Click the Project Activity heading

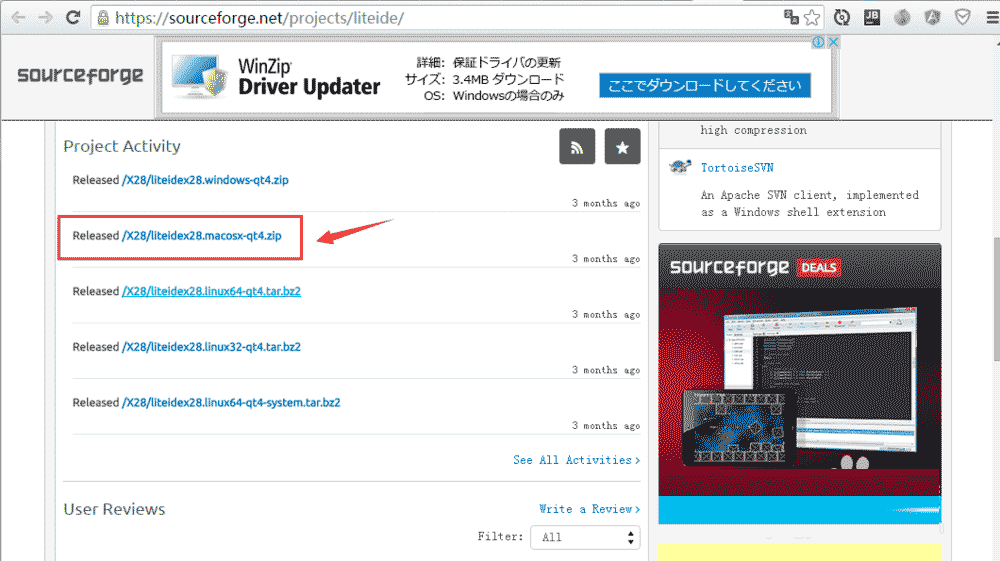tap(122, 146)
